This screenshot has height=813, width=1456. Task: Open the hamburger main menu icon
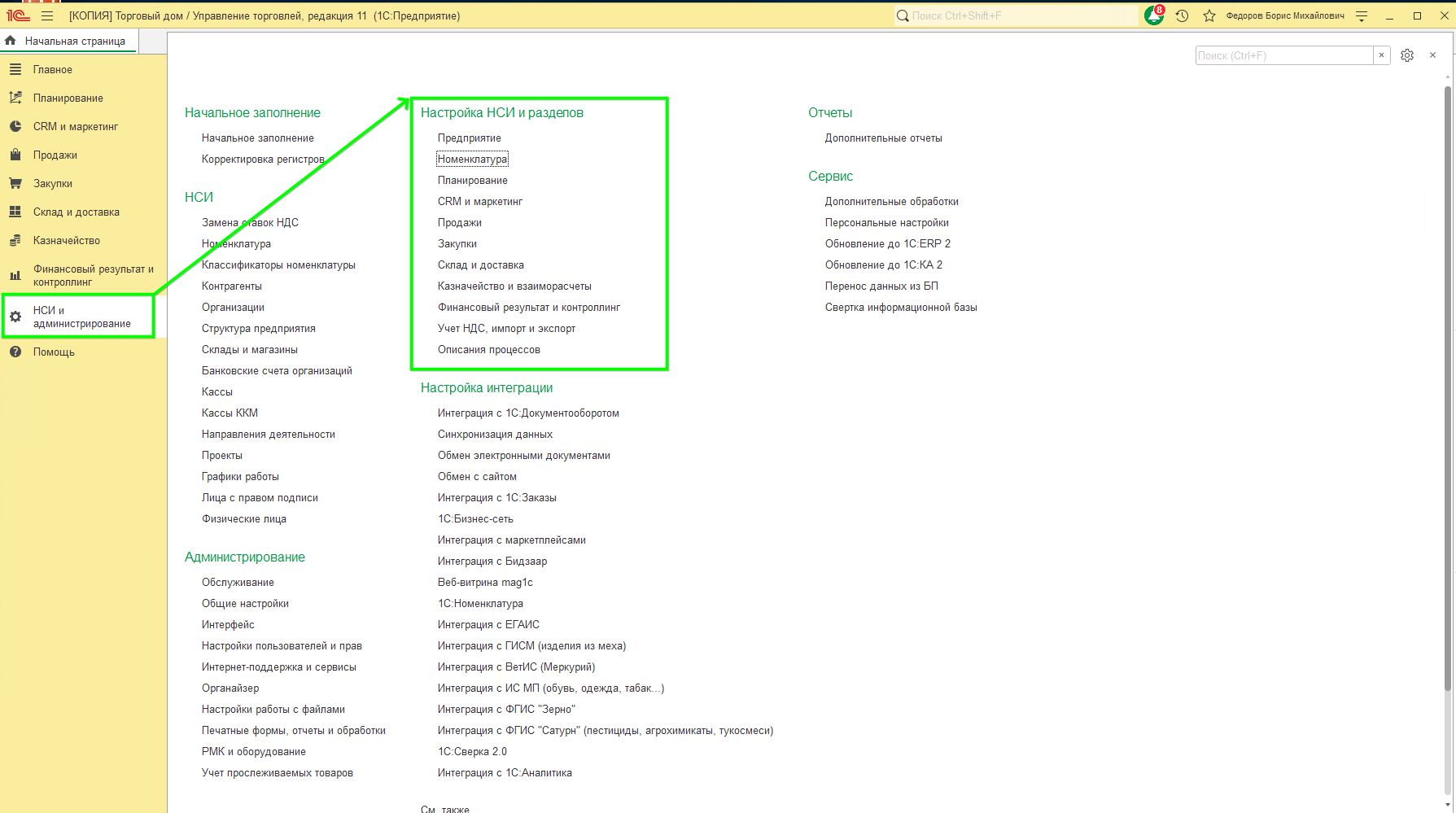tap(47, 15)
